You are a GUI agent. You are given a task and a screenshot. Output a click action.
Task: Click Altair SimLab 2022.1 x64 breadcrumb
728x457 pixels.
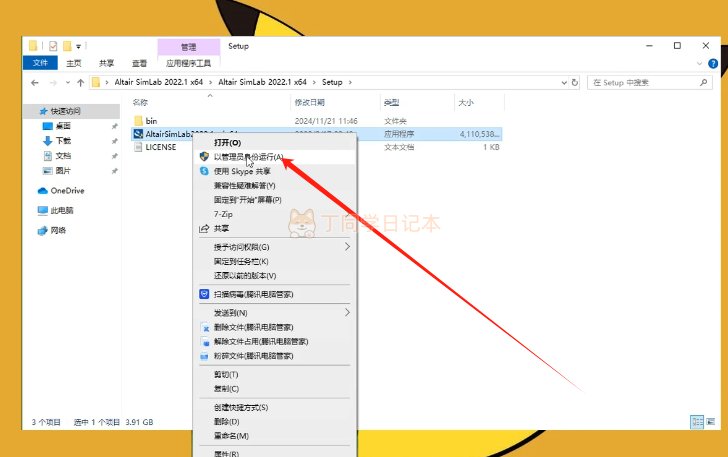150,82
